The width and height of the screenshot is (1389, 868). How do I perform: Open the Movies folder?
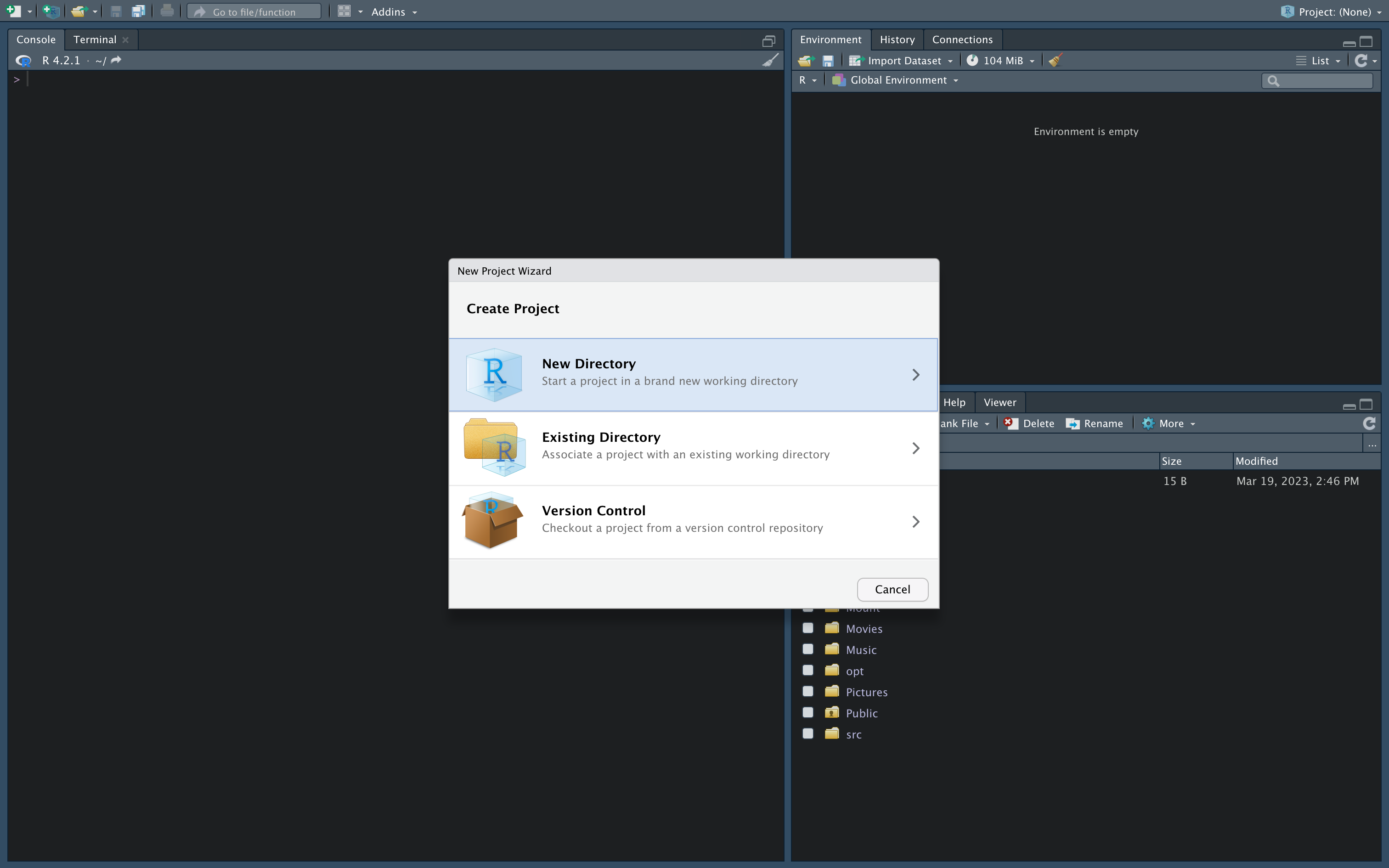864,629
